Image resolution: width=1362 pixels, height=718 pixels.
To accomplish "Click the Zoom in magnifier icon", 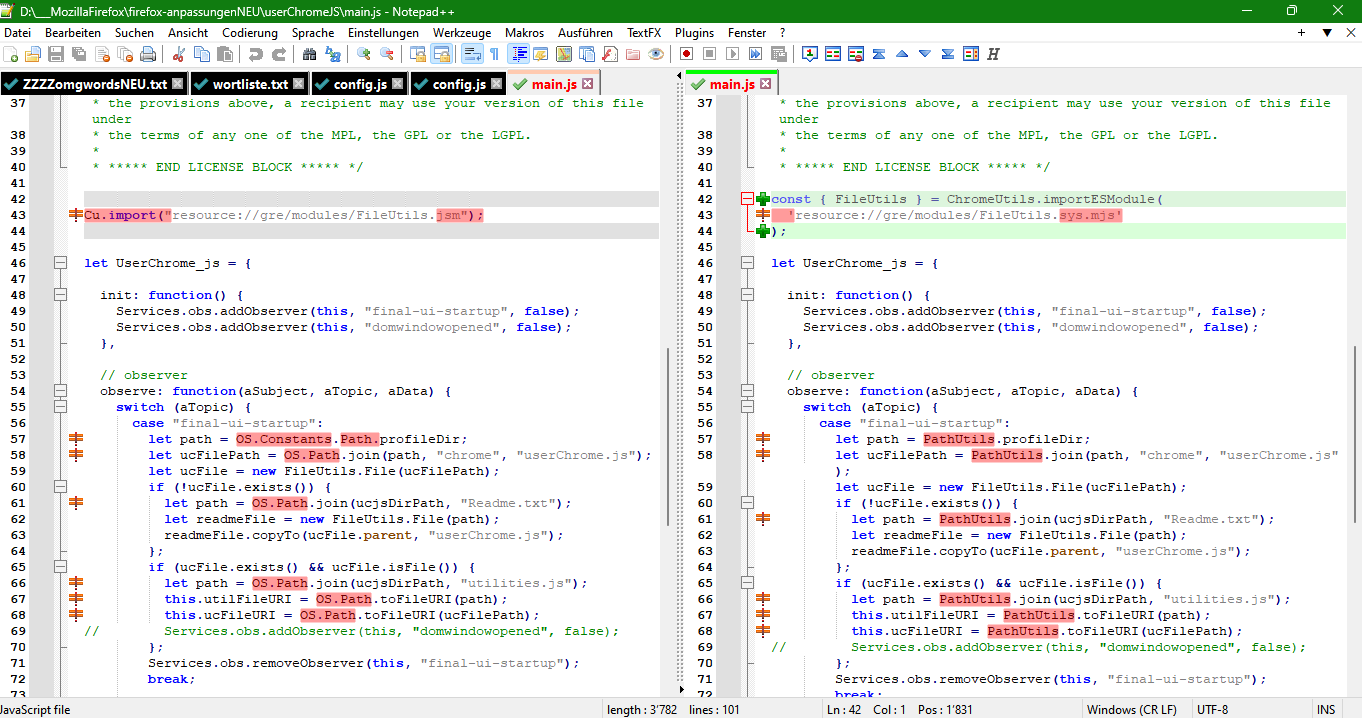I will pos(363,54).
